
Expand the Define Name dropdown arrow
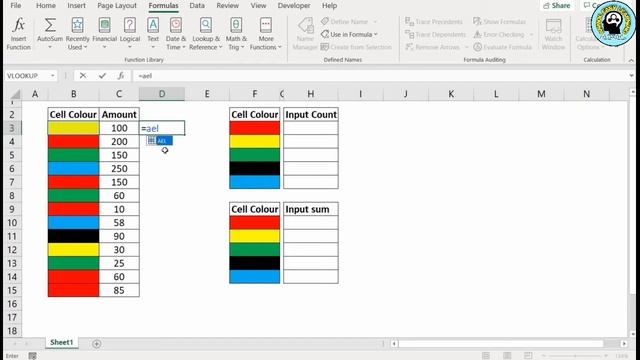pyautogui.click(x=375, y=22)
